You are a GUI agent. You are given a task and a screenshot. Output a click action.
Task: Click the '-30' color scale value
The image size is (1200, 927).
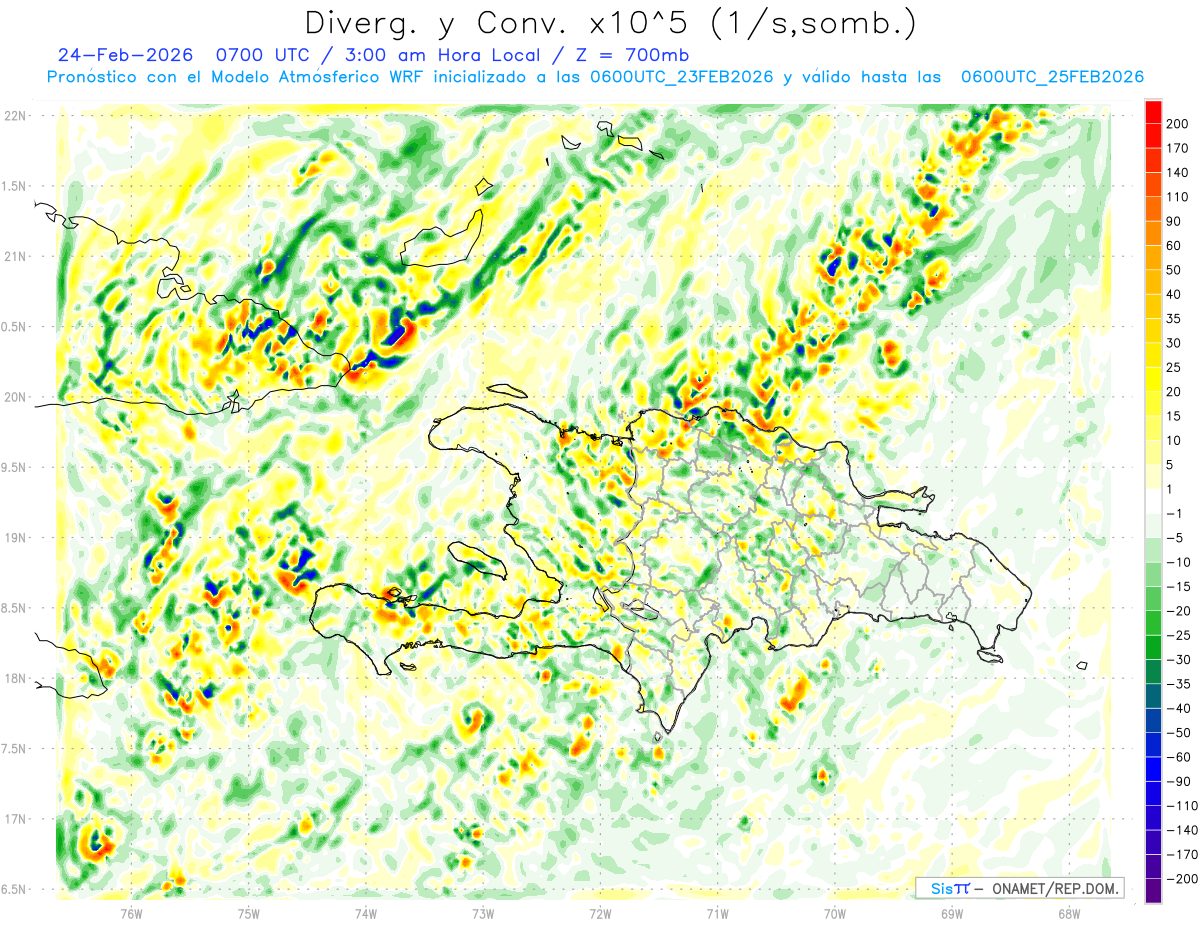pos(1179,660)
